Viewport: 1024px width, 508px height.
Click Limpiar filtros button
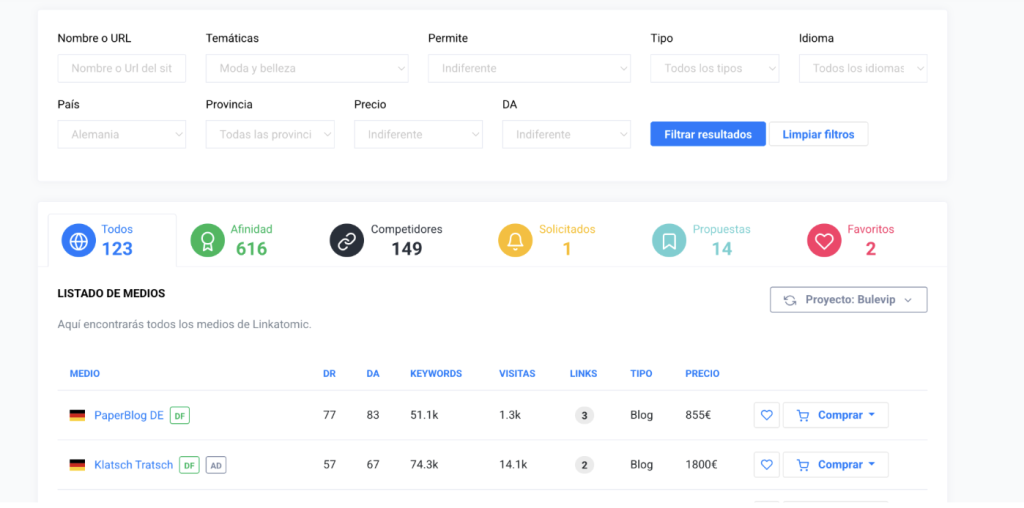click(818, 134)
